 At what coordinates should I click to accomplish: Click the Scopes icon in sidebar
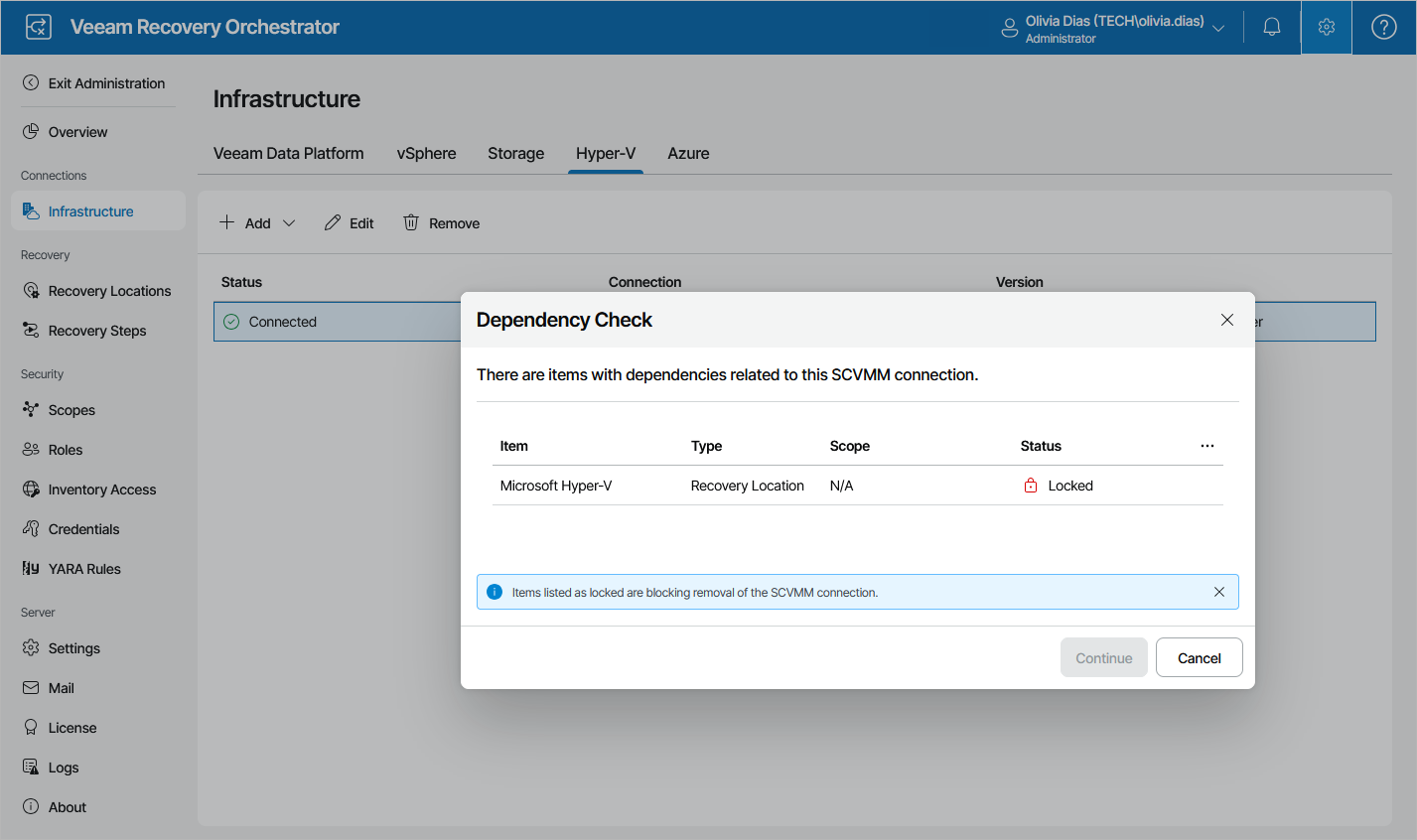[x=31, y=410]
